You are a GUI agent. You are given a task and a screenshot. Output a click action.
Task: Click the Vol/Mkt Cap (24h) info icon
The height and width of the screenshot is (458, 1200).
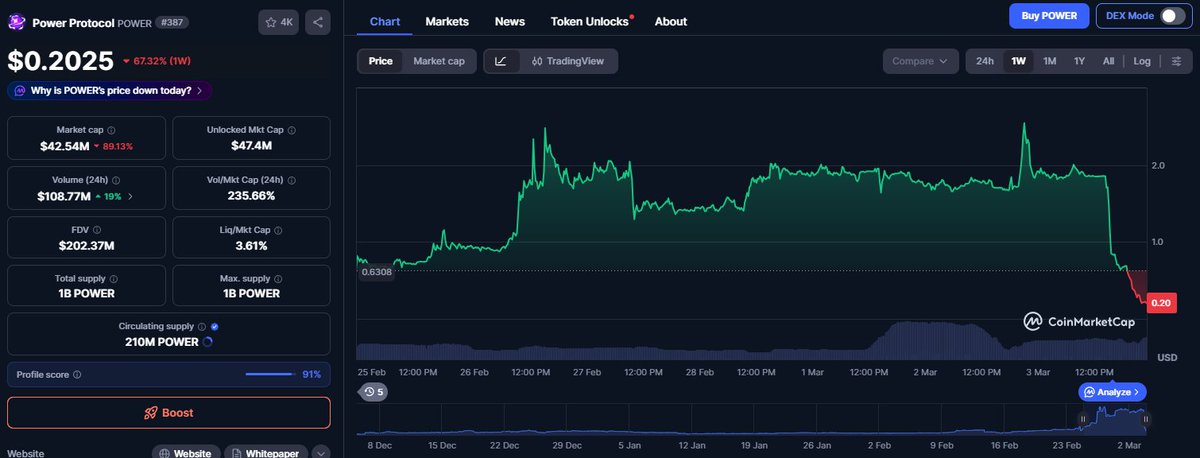290,180
